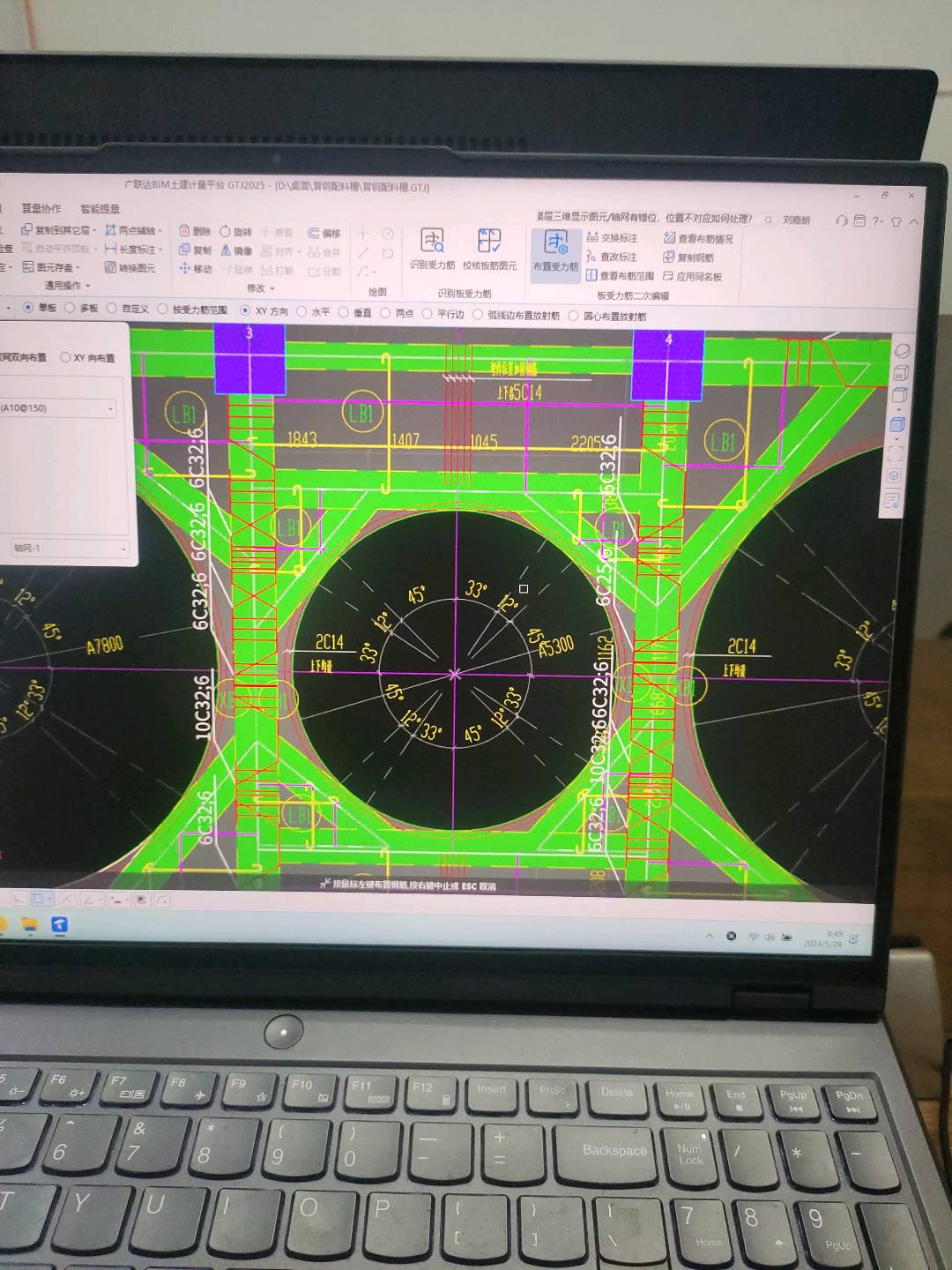Click the file explorer taskbar icon
Screen dimensions: 952x1270
point(30,924)
